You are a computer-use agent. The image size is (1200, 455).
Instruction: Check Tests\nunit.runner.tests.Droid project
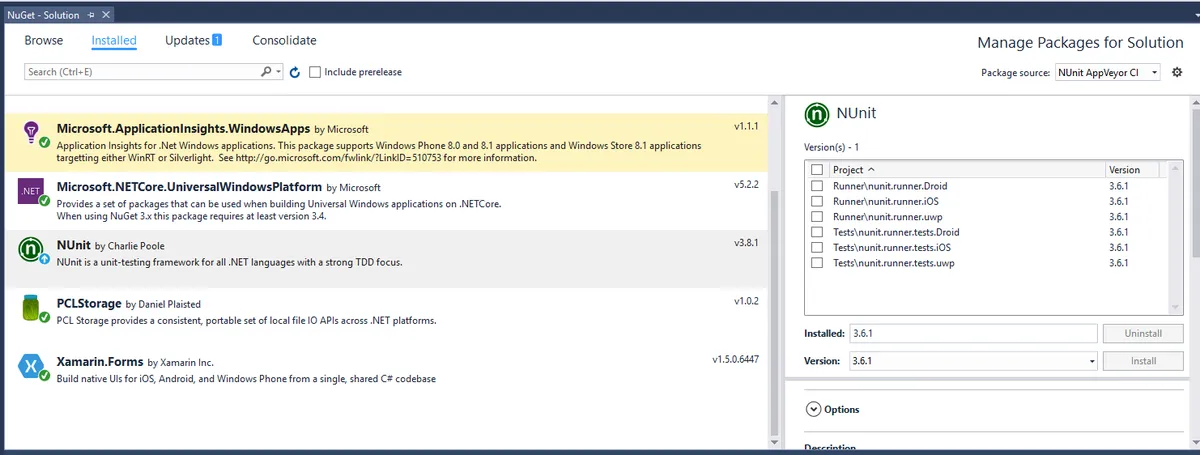click(x=817, y=232)
